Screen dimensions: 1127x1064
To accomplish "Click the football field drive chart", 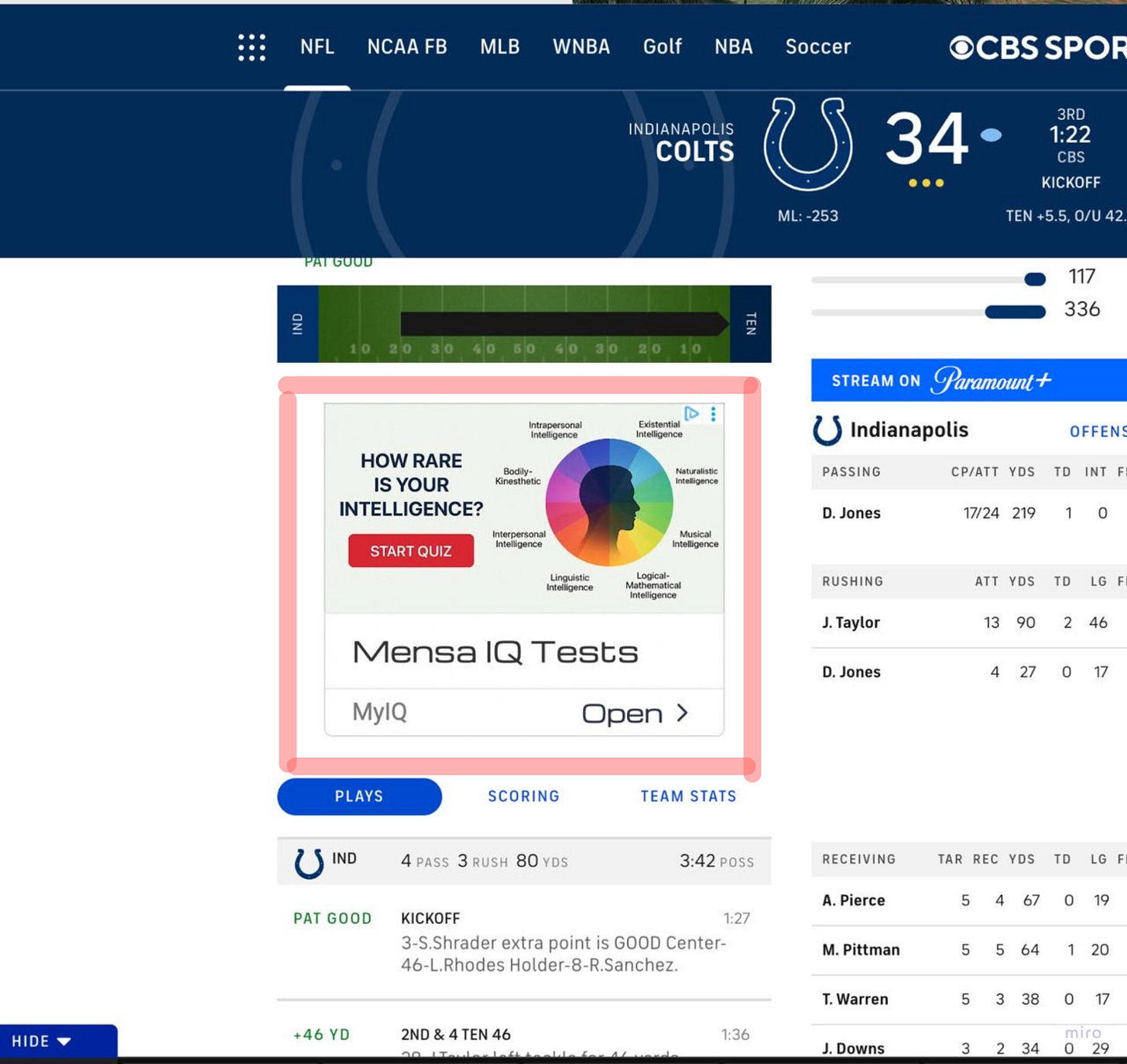I will click(524, 323).
